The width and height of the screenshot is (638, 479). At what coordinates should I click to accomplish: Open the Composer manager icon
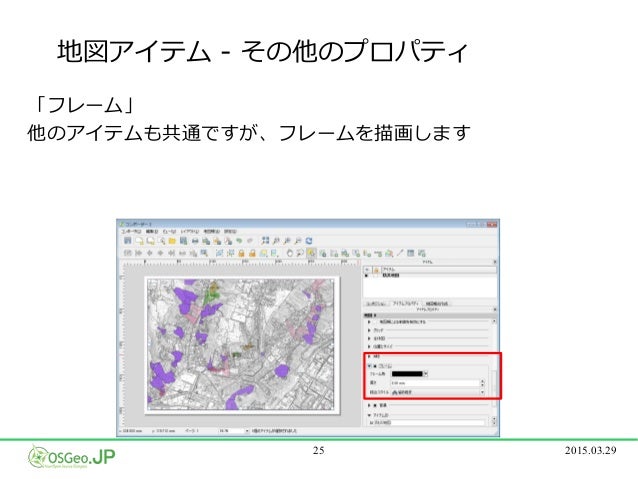pos(161,241)
